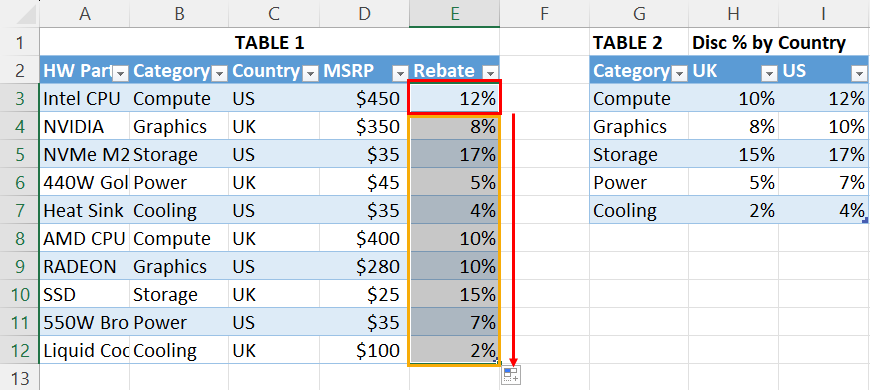
Task: Select the $450 MSRP cell
Action: 364,98
